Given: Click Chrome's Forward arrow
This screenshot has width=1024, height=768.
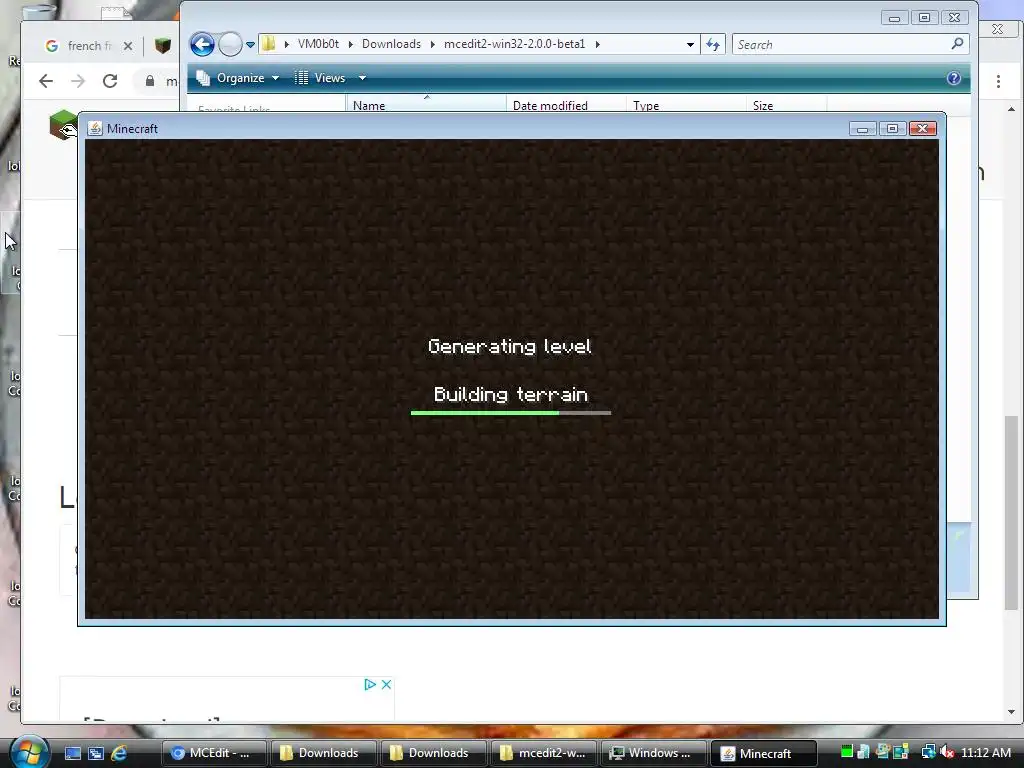Looking at the screenshot, I should tap(78, 81).
